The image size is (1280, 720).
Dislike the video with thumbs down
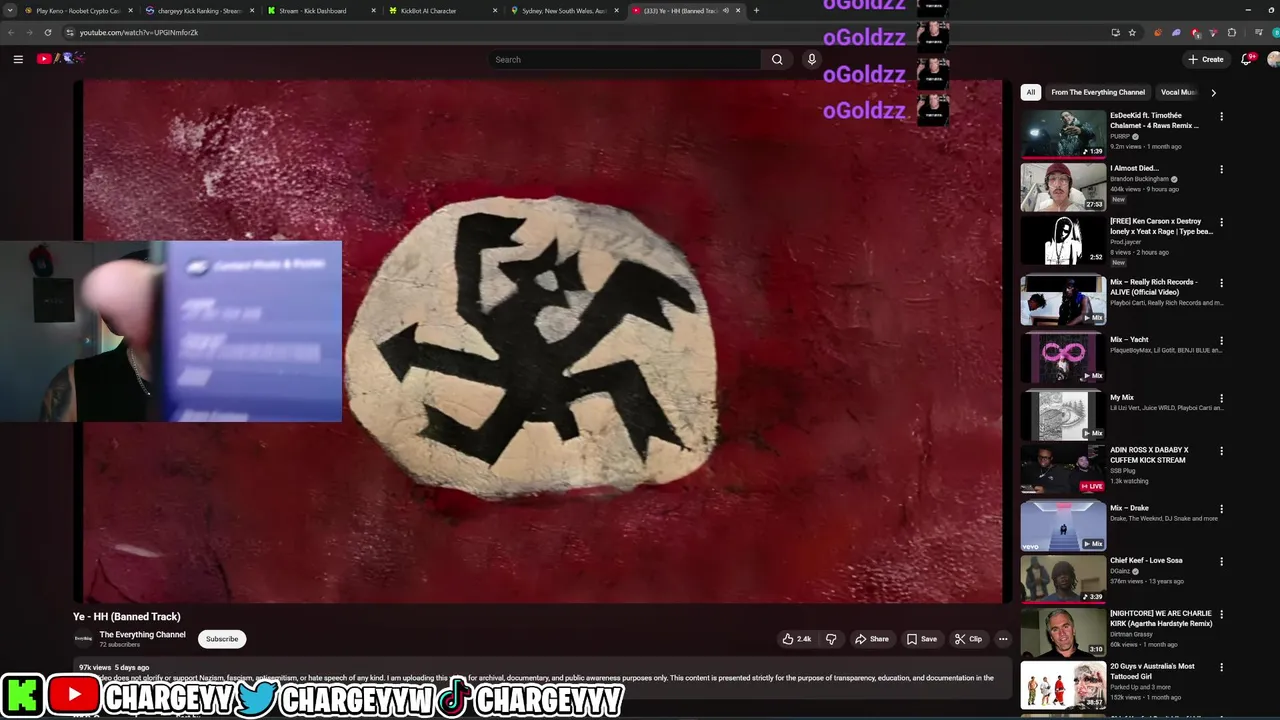[x=831, y=639]
